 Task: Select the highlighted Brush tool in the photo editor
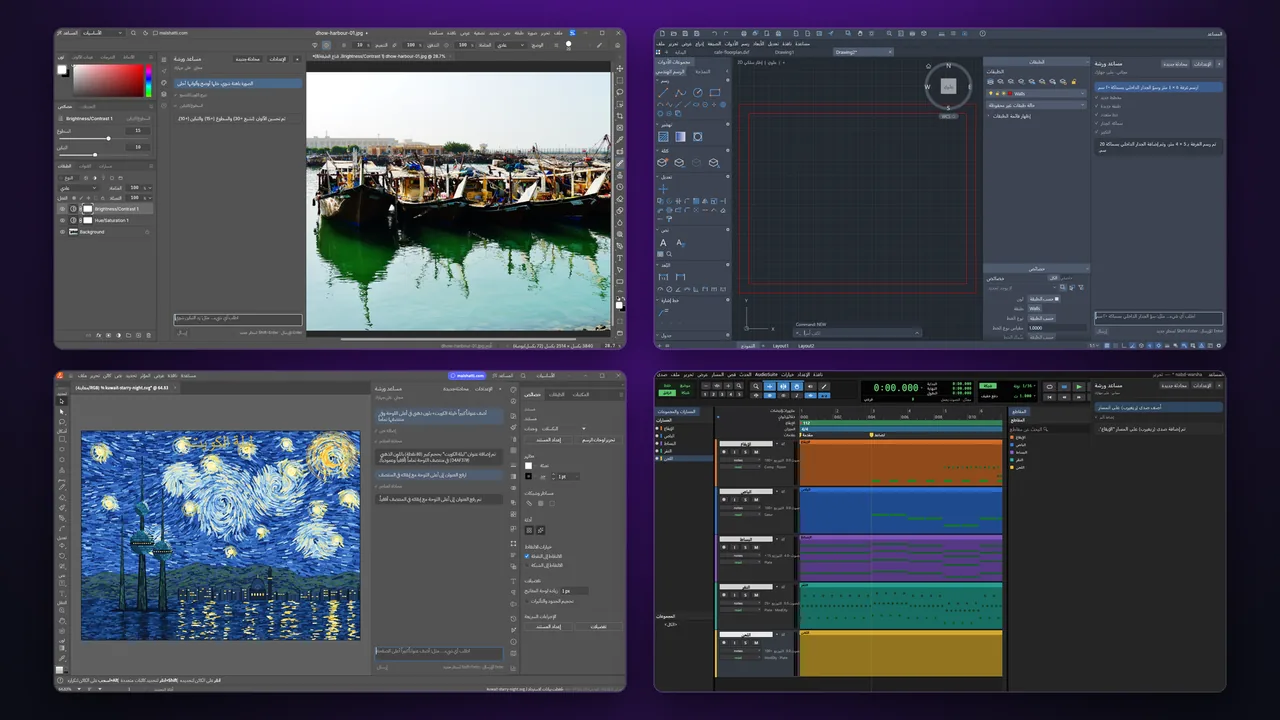(x=620, y=163)
